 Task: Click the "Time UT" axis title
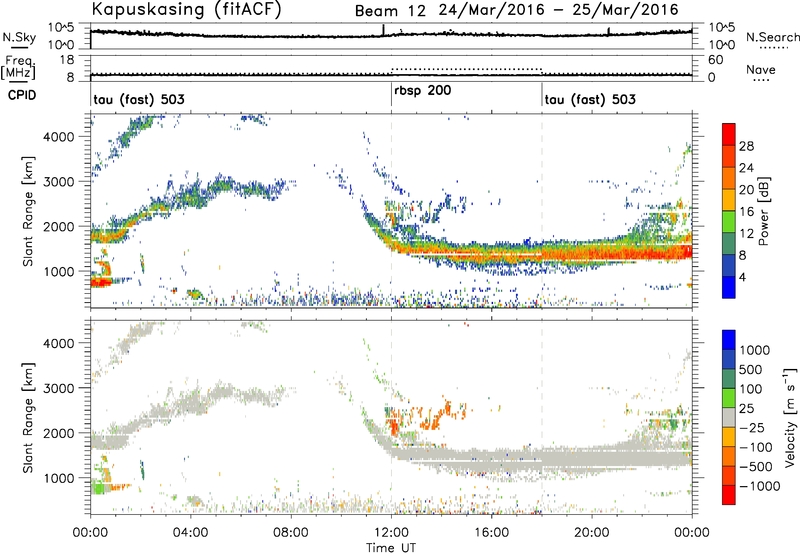[x=391, y=548]
